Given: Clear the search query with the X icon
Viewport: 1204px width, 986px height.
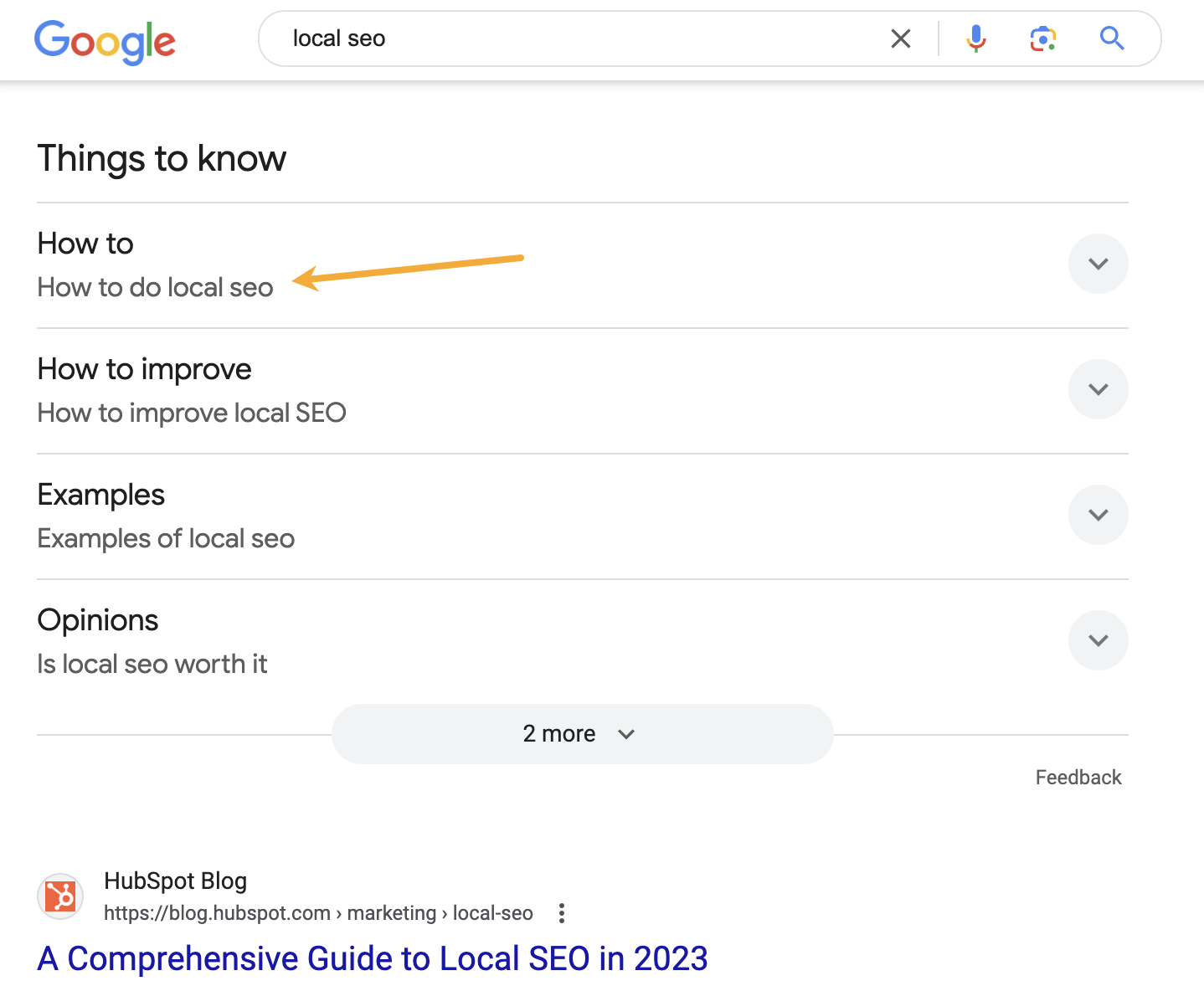Looking at the screenshot, I should (901, 39).
